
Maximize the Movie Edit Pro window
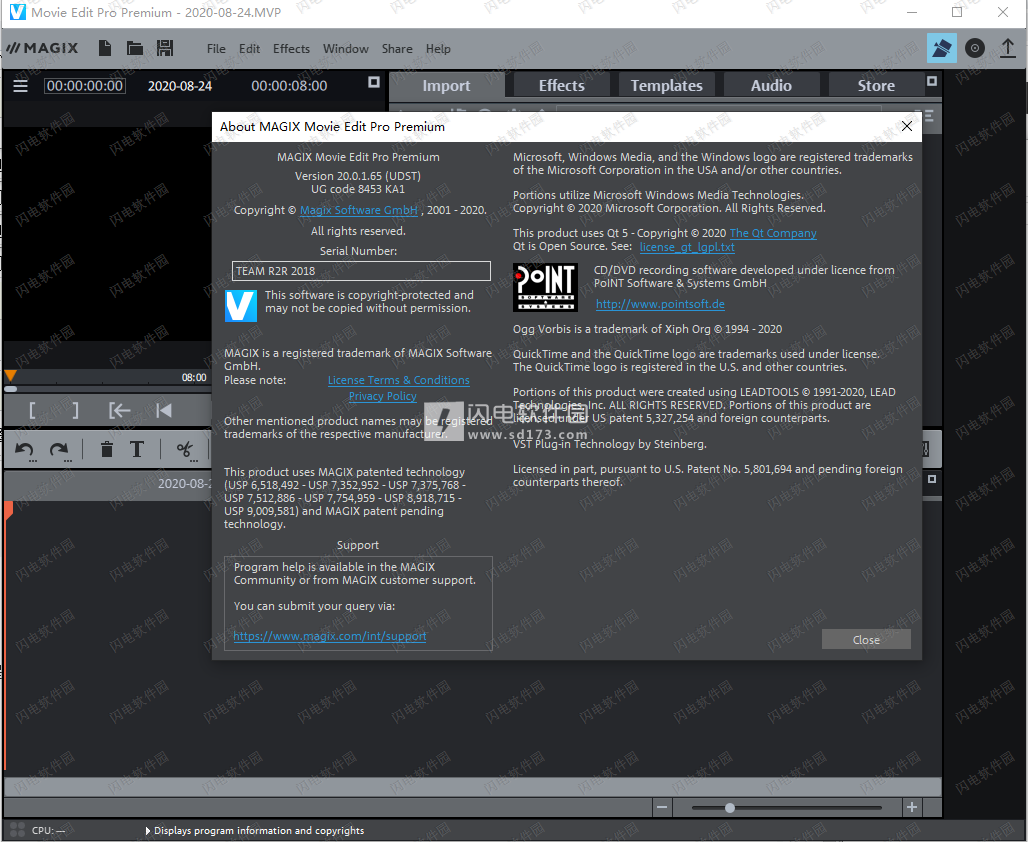[957, 12]
